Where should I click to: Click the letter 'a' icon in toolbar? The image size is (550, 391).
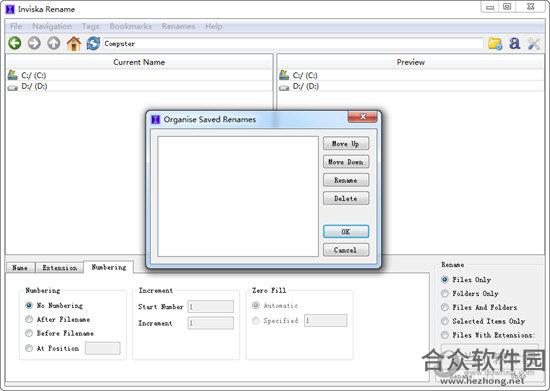[x=515, y=43]
